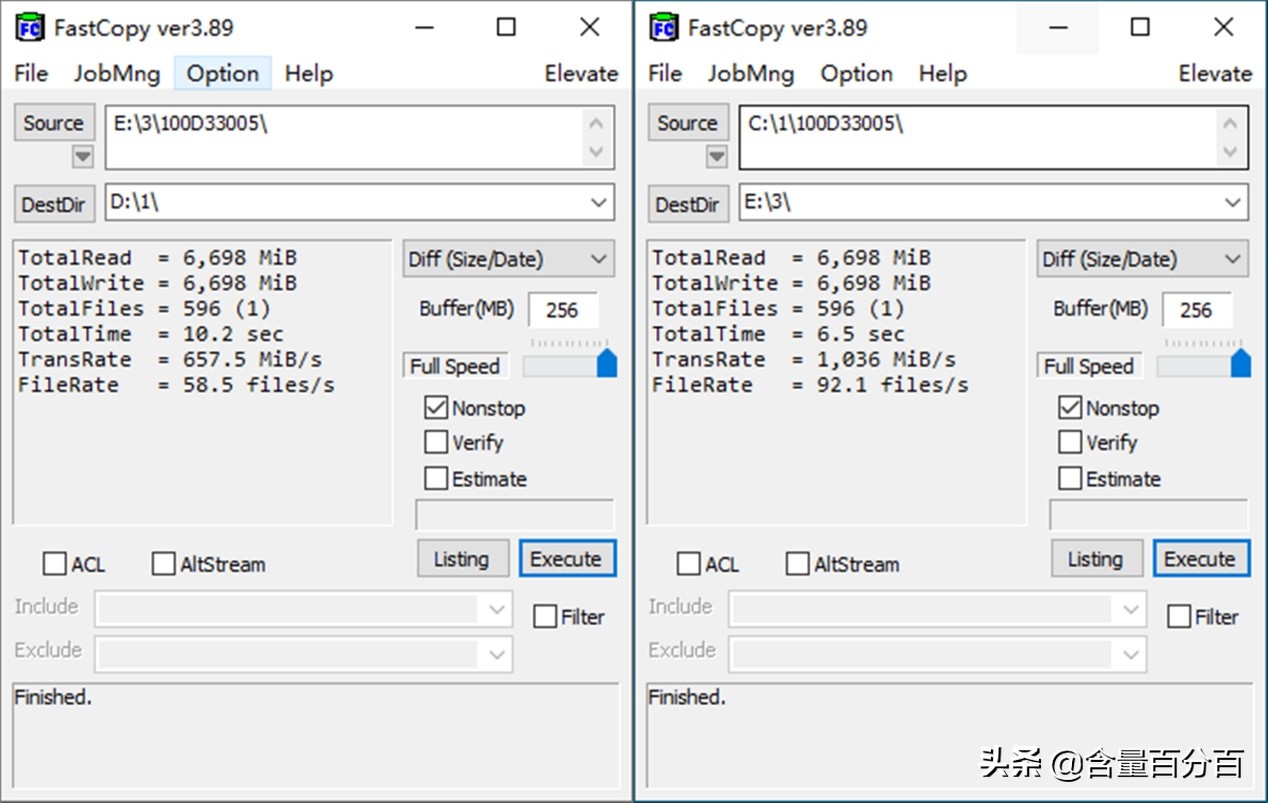The height and width of the screenshot is (803, 1268).
Task: Click source field scroll down arrow in right window
Action: [1231, 152]
